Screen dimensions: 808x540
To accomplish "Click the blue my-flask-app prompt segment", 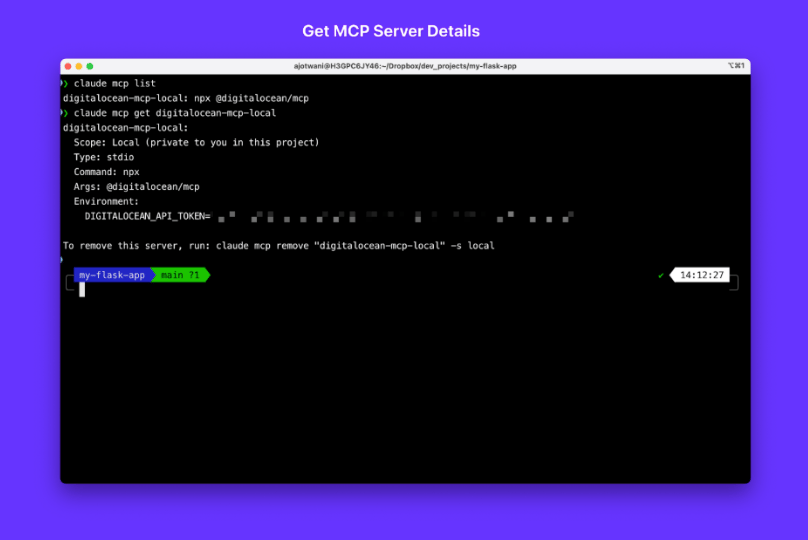I will point(112,275).
